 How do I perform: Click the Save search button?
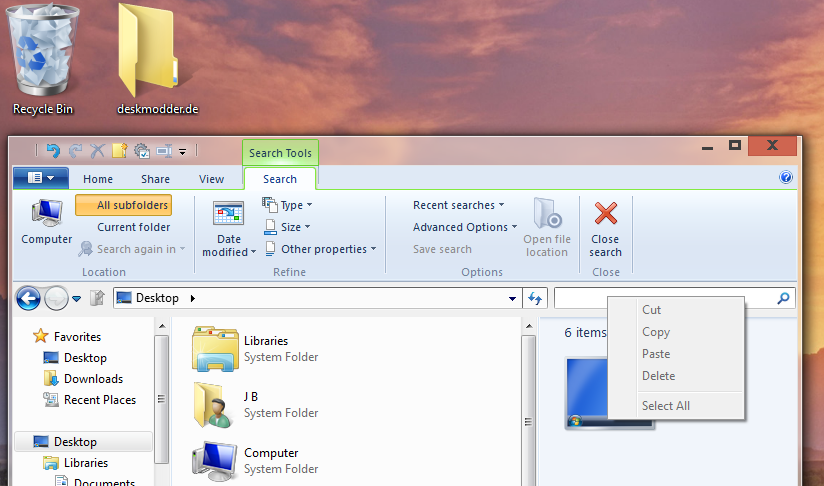(x=442, y=249)
